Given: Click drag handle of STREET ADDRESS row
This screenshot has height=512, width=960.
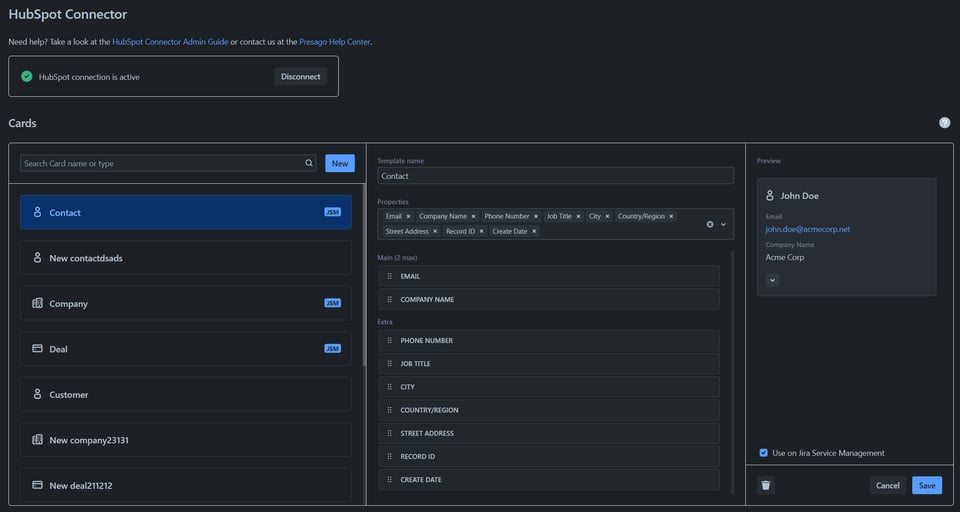Looking at the screenshot, I should point(389,434).
